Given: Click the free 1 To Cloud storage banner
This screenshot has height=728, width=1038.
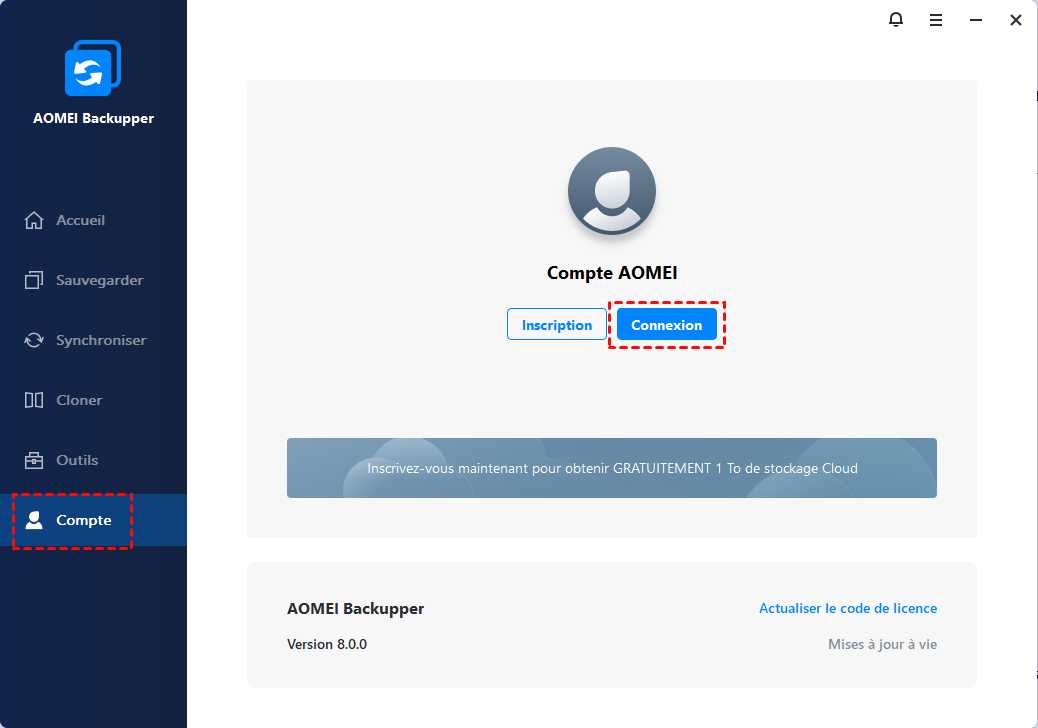Looking at the screenshot, I should click(612, 468).
